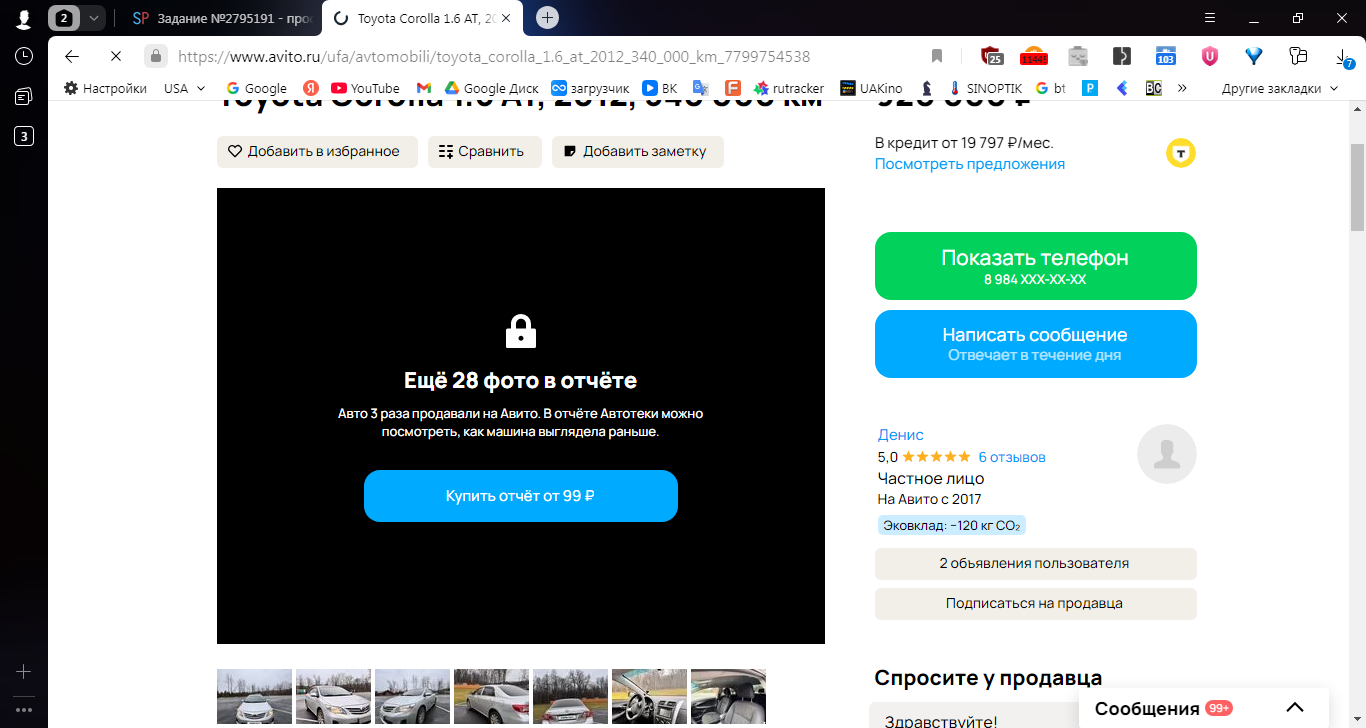Open the calendar extension showing 103
Image resolution: width=1366 pixels, height=728 pixels.
click(1165, 56)
